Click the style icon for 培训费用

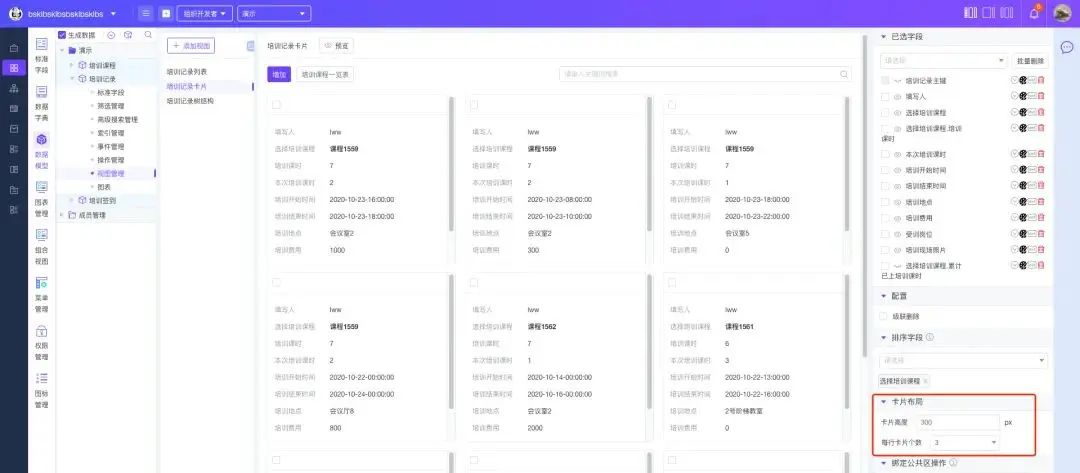[x=1023, y=218]
